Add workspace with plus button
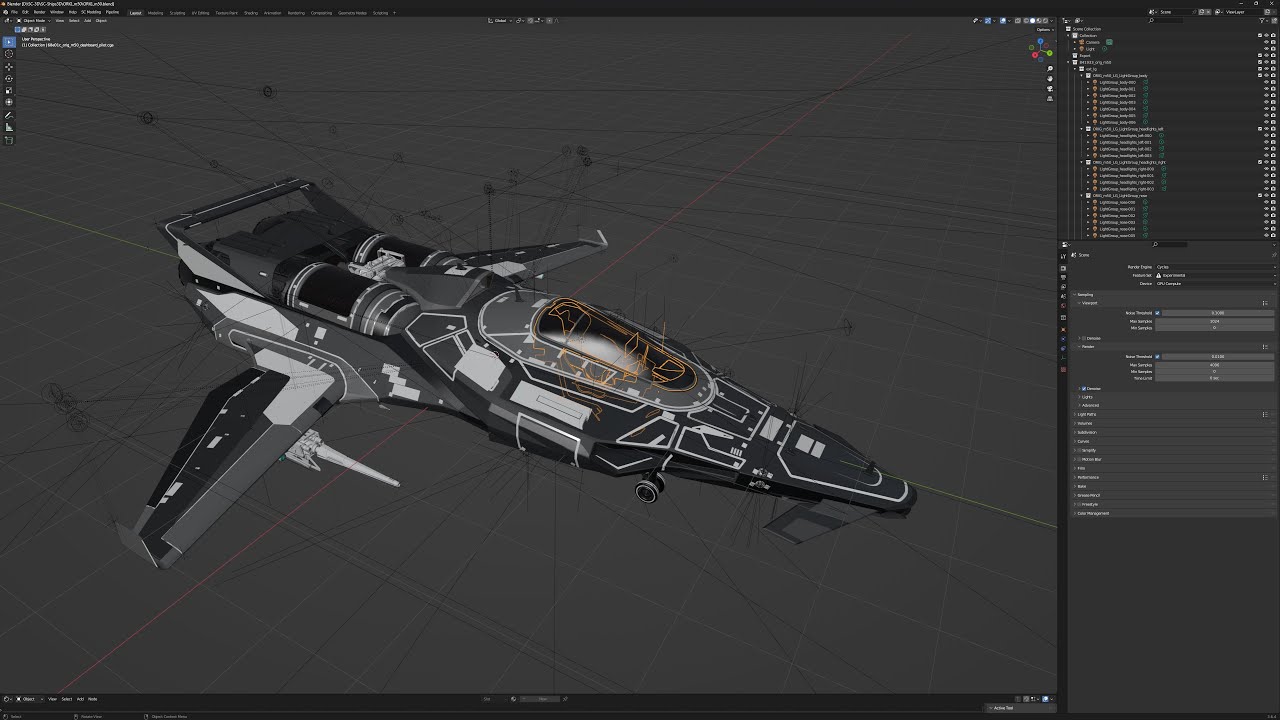This screenshot has width=1280, height=720. [x=394, y=13]
